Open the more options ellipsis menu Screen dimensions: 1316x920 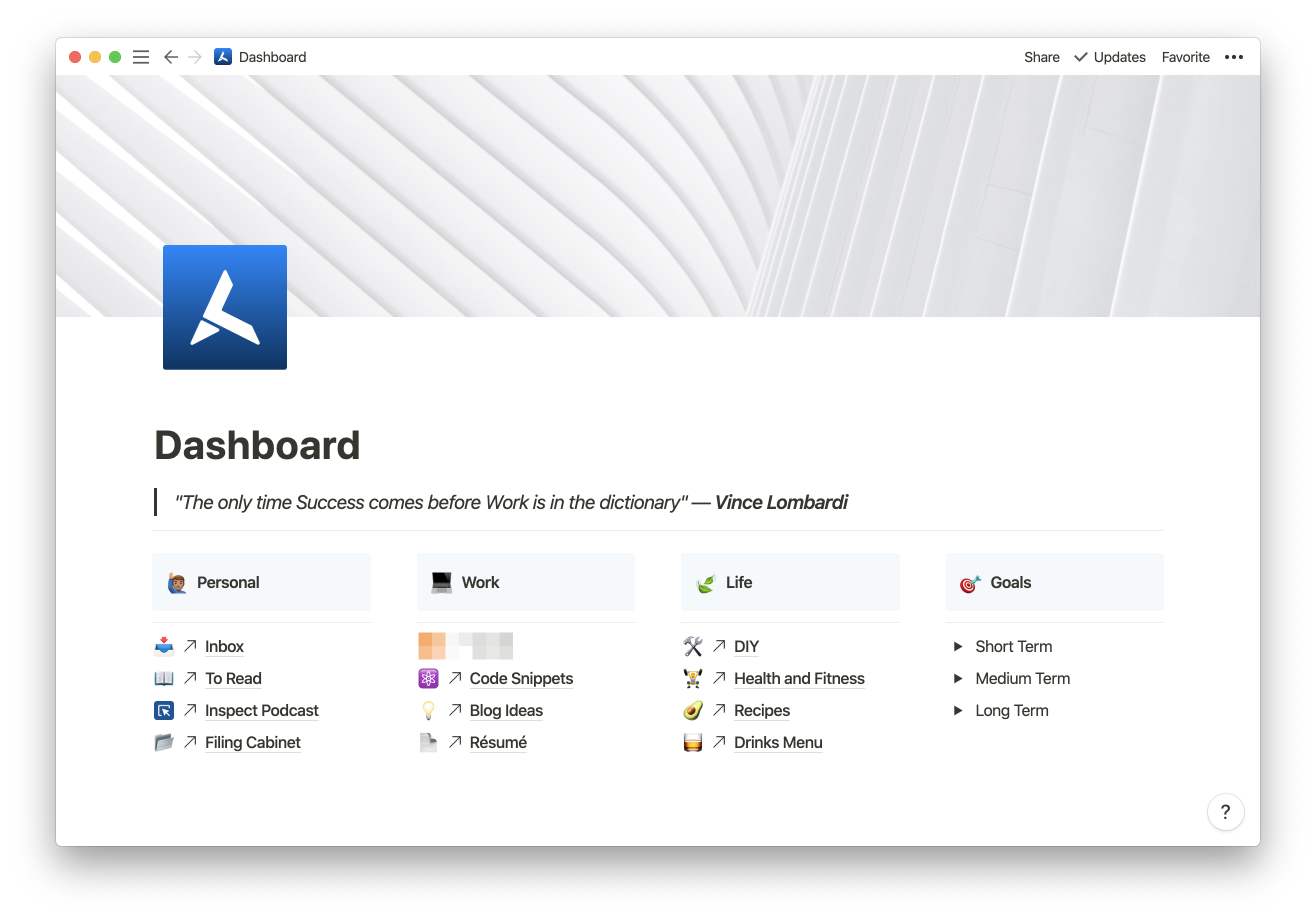click(1233, 56)
